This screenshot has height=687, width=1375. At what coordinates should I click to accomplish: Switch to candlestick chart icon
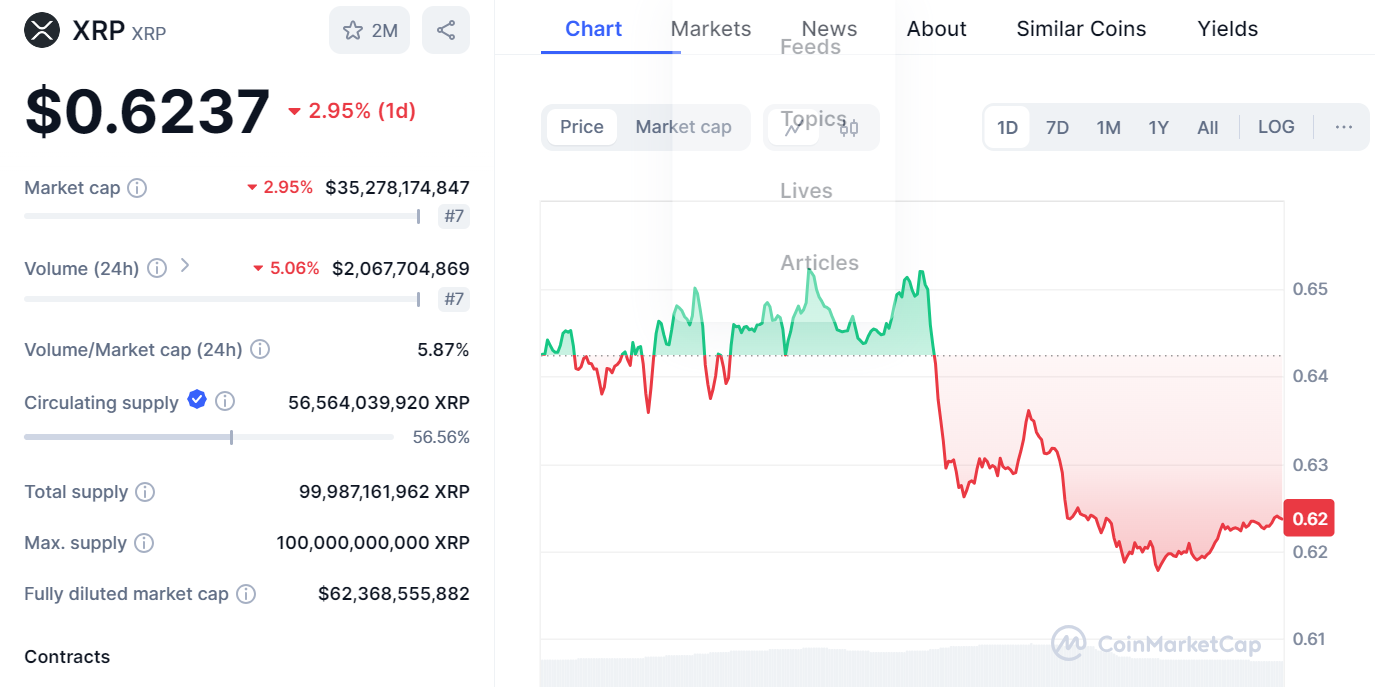(849, 127)
